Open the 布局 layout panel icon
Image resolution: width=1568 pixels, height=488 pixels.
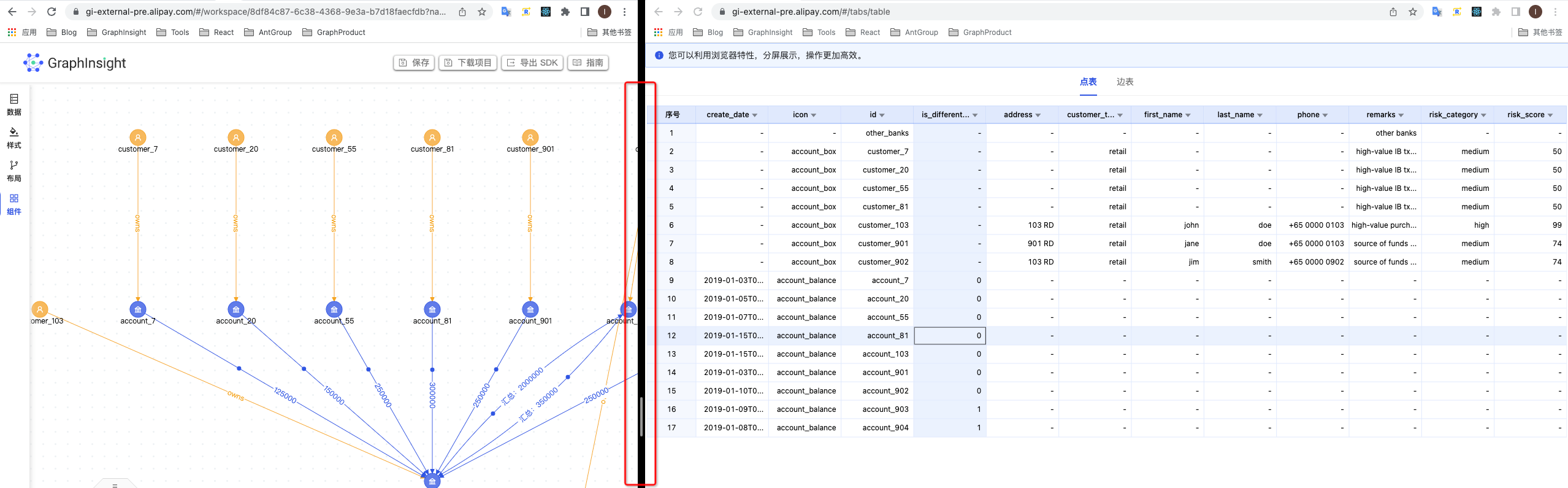(14, 171)
